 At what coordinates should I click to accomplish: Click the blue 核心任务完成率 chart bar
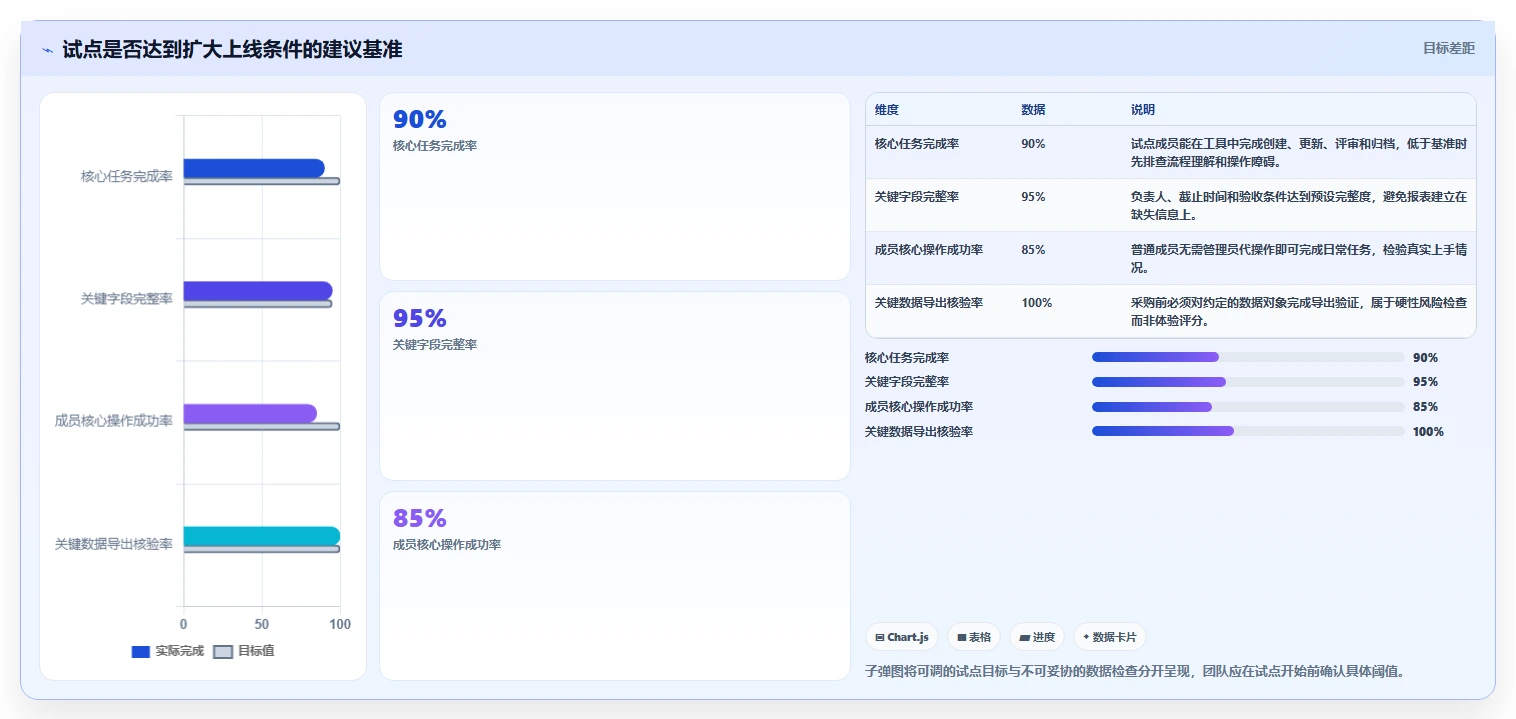pyautogui.click(x=254, y=168)
